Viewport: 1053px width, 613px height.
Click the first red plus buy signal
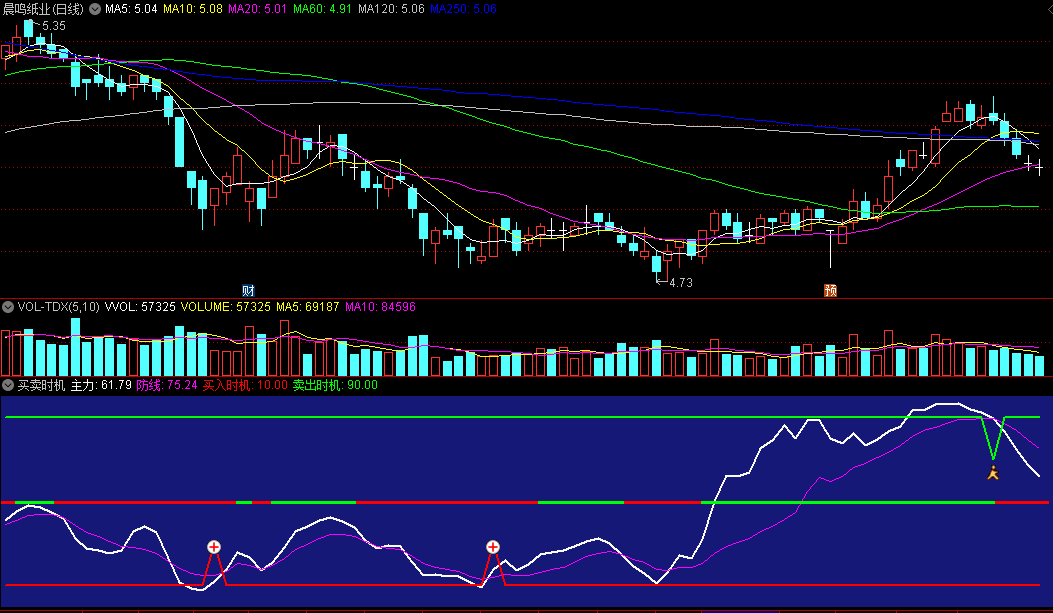click(x=214, y=547)
